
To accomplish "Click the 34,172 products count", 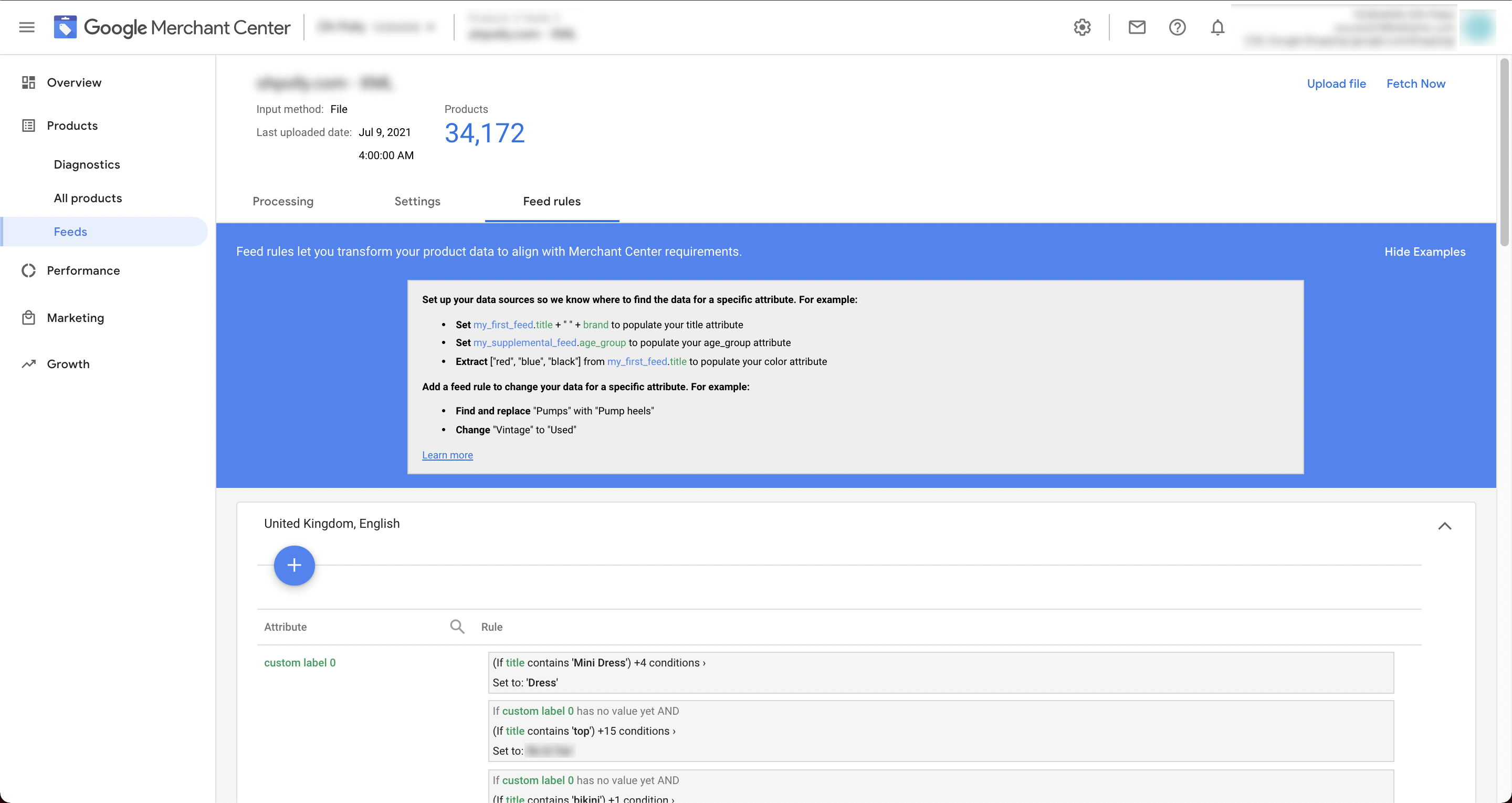I will click(484, 133).
